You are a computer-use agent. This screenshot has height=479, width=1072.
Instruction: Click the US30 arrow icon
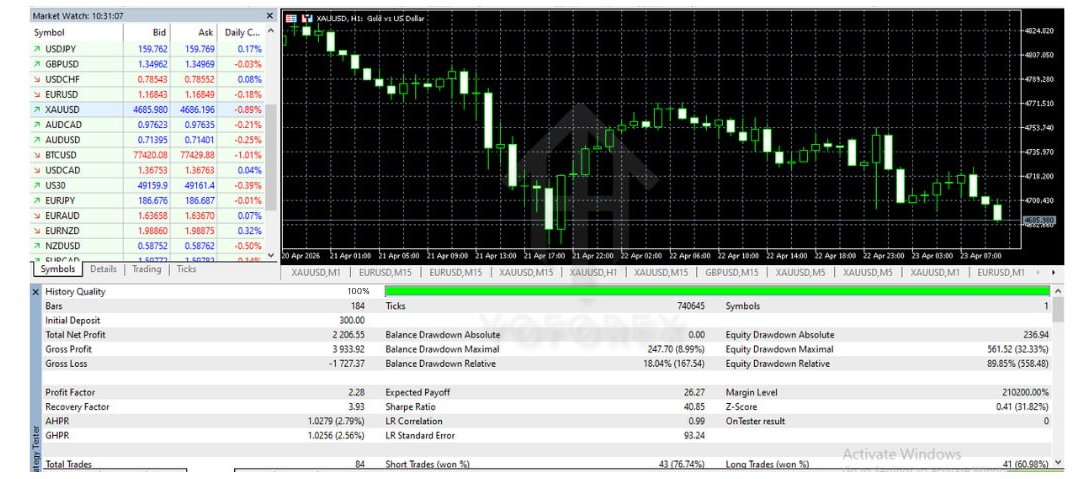click(36, 185)
